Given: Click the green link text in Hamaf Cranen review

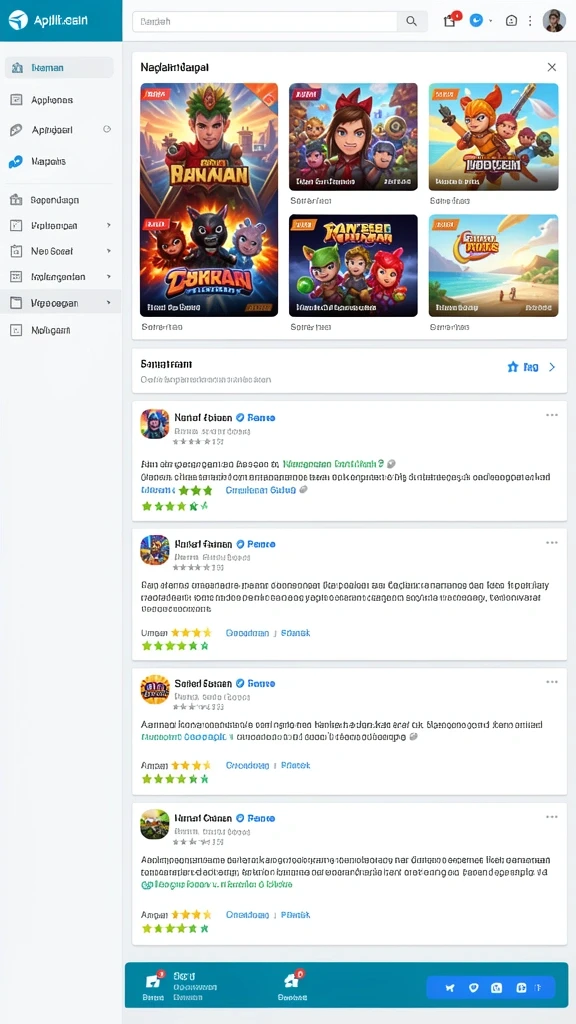Looking at the screenshot, I should (x=217, y=884).
